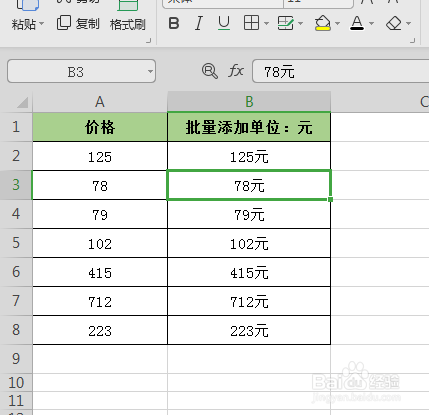Open the eraser dropdown arrow
Viewport: 429px width, 415px height.
409,23
